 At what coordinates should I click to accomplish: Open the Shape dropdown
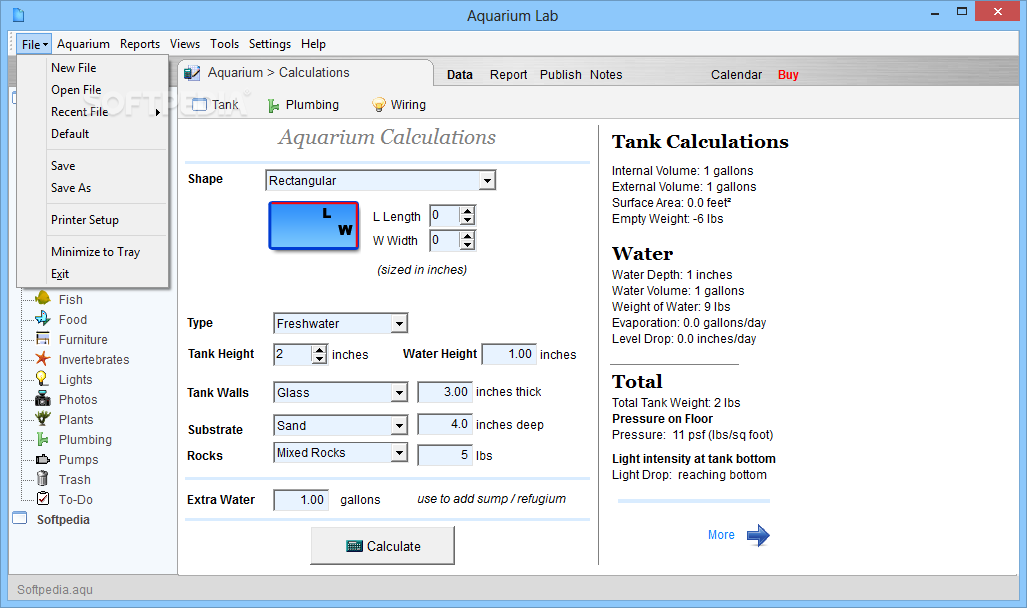[x=487, y=180]
